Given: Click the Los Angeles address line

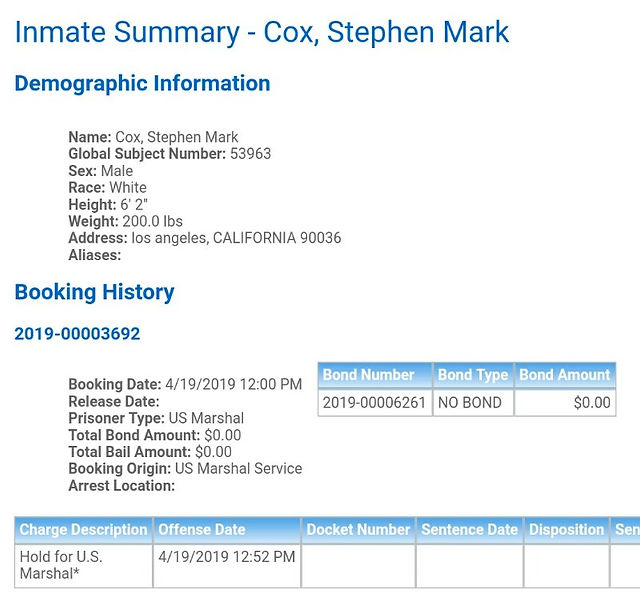Looking at the screenshot, I should 205,238.
